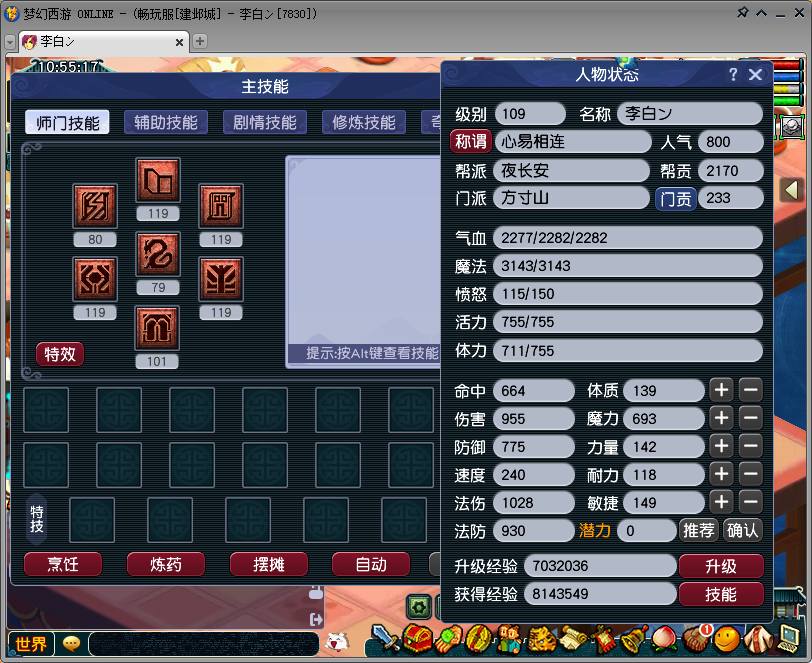Click the 魔法 value 3143/3143
Image resolution: width=812 pixels, height=663 pixels.
628,266
